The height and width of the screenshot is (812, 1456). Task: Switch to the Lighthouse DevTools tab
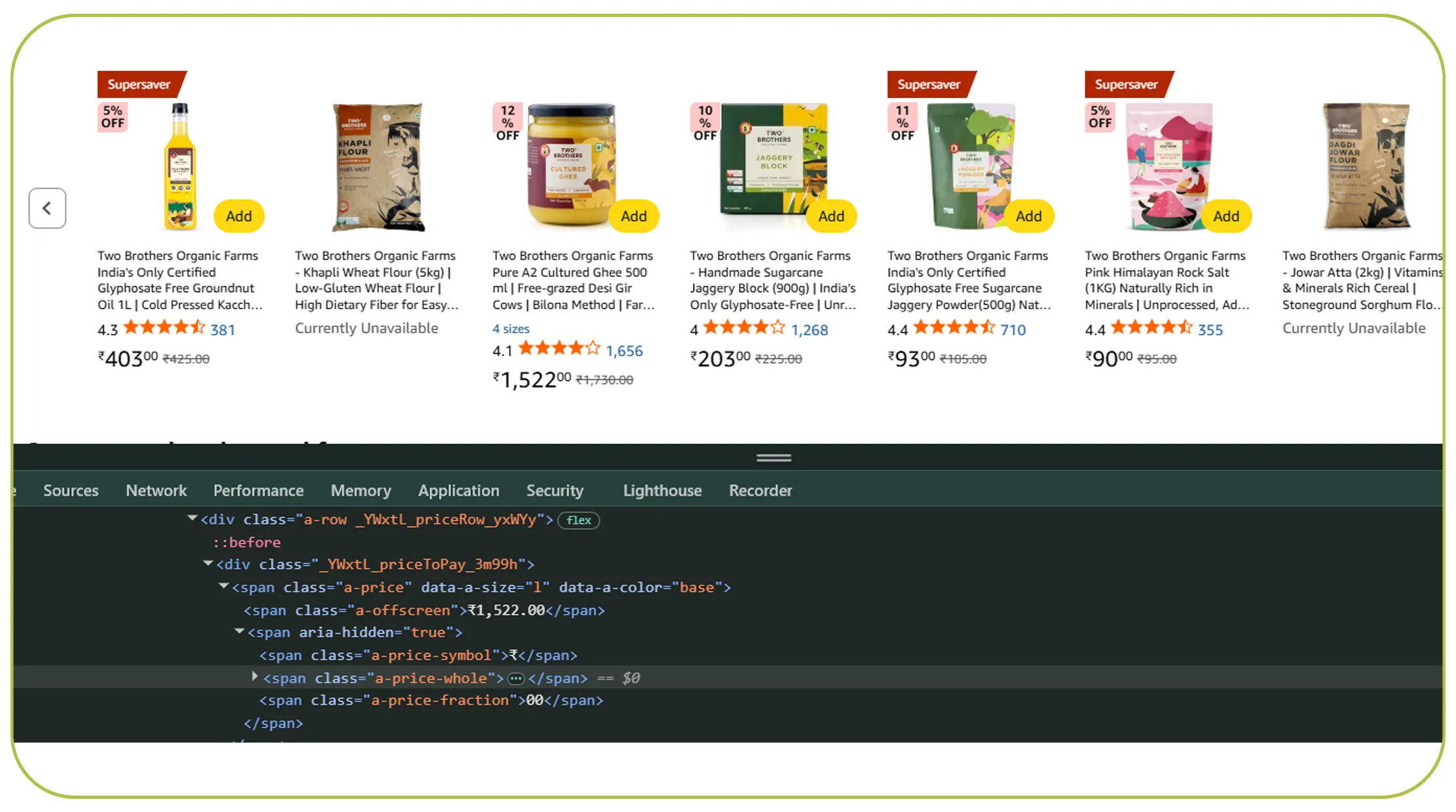coord(662,490)
